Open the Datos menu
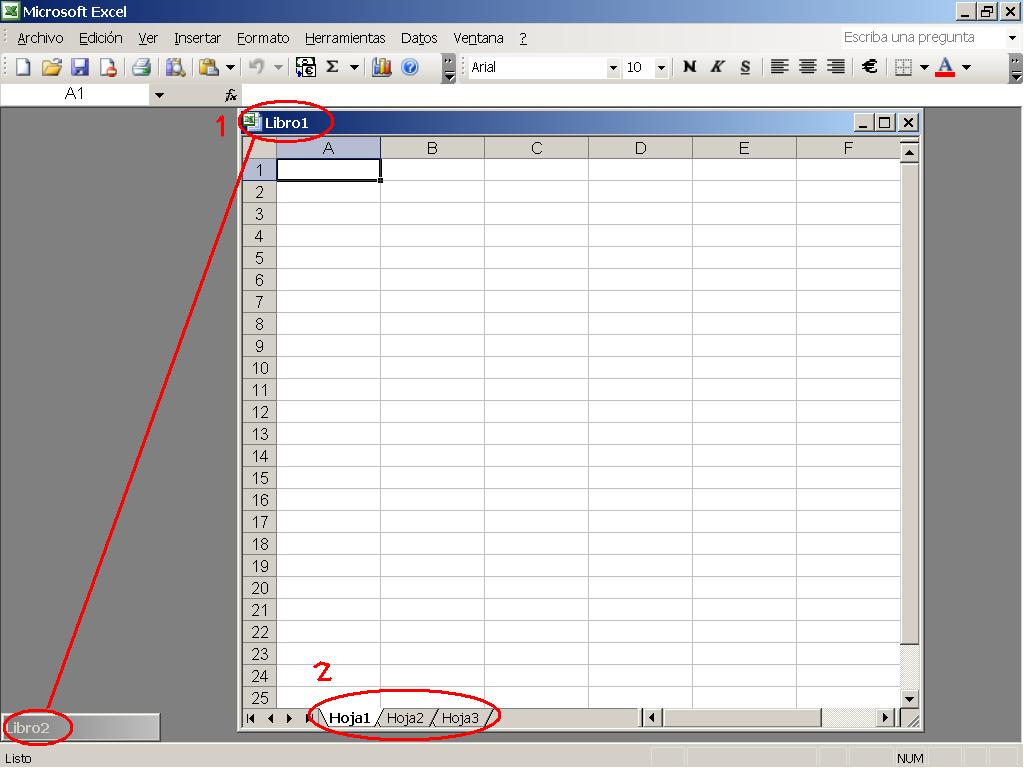This screenshot has width=1024, height=768. pos(419,38)
